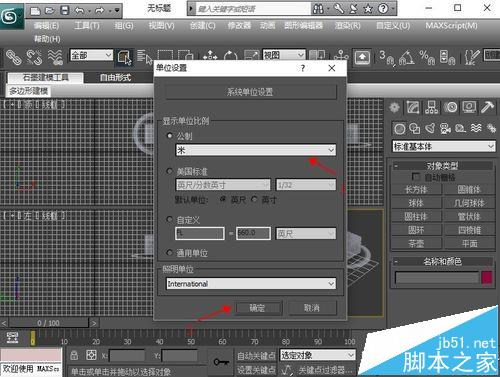Image resolution: width=500 pixels, height=377 pixels.
Task: Toggle the Spinner Snap icon
Action: pyautogui.click(x=447, y=57)
